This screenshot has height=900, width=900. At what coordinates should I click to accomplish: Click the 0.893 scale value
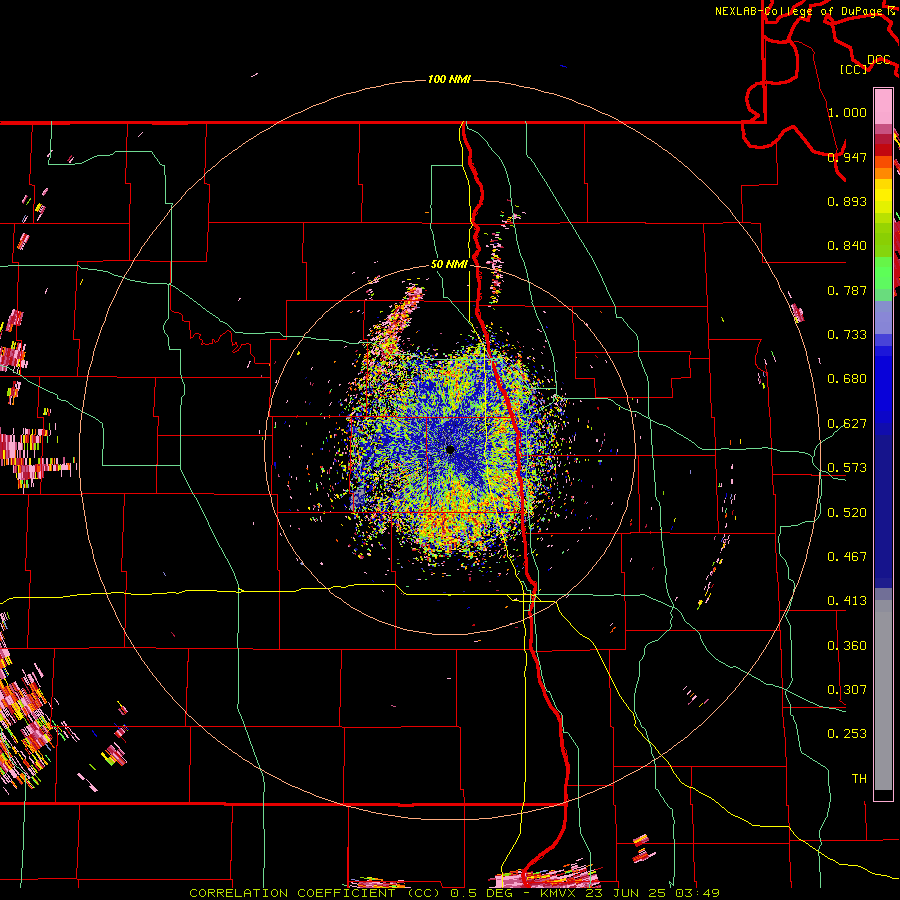(847, 201)
